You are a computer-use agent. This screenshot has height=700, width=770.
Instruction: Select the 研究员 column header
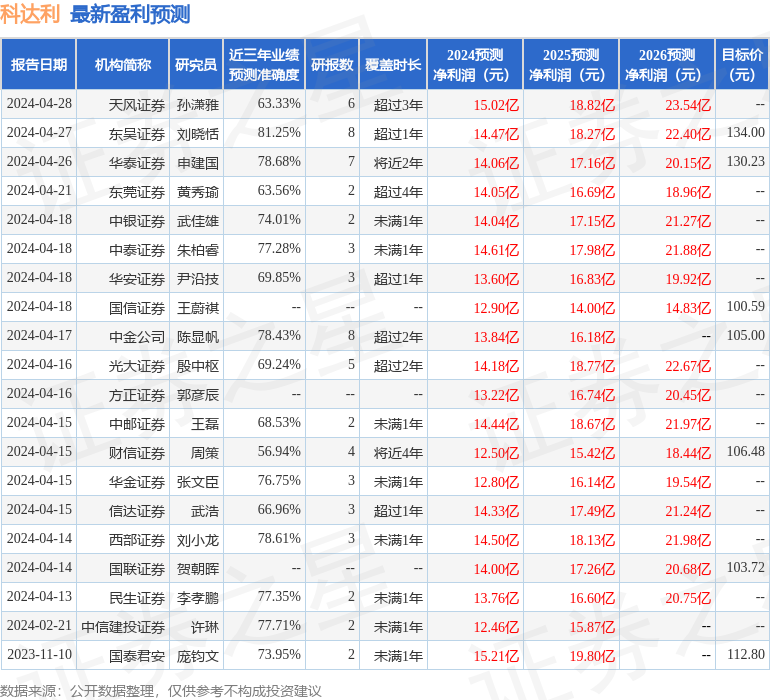coord(196,64)
